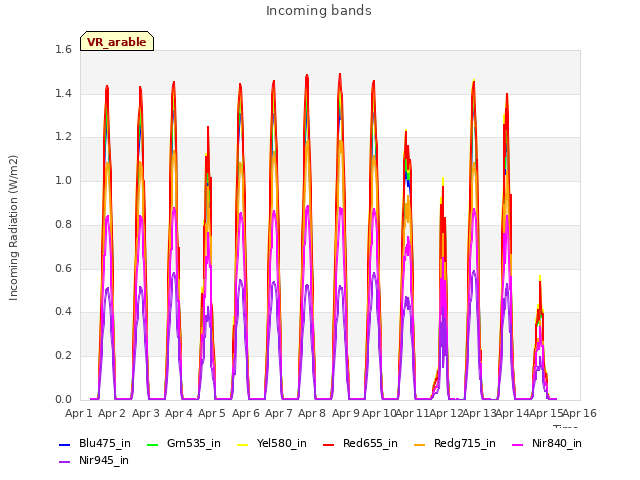Click the Apr 6 x-axis tick label

(246, 413)
